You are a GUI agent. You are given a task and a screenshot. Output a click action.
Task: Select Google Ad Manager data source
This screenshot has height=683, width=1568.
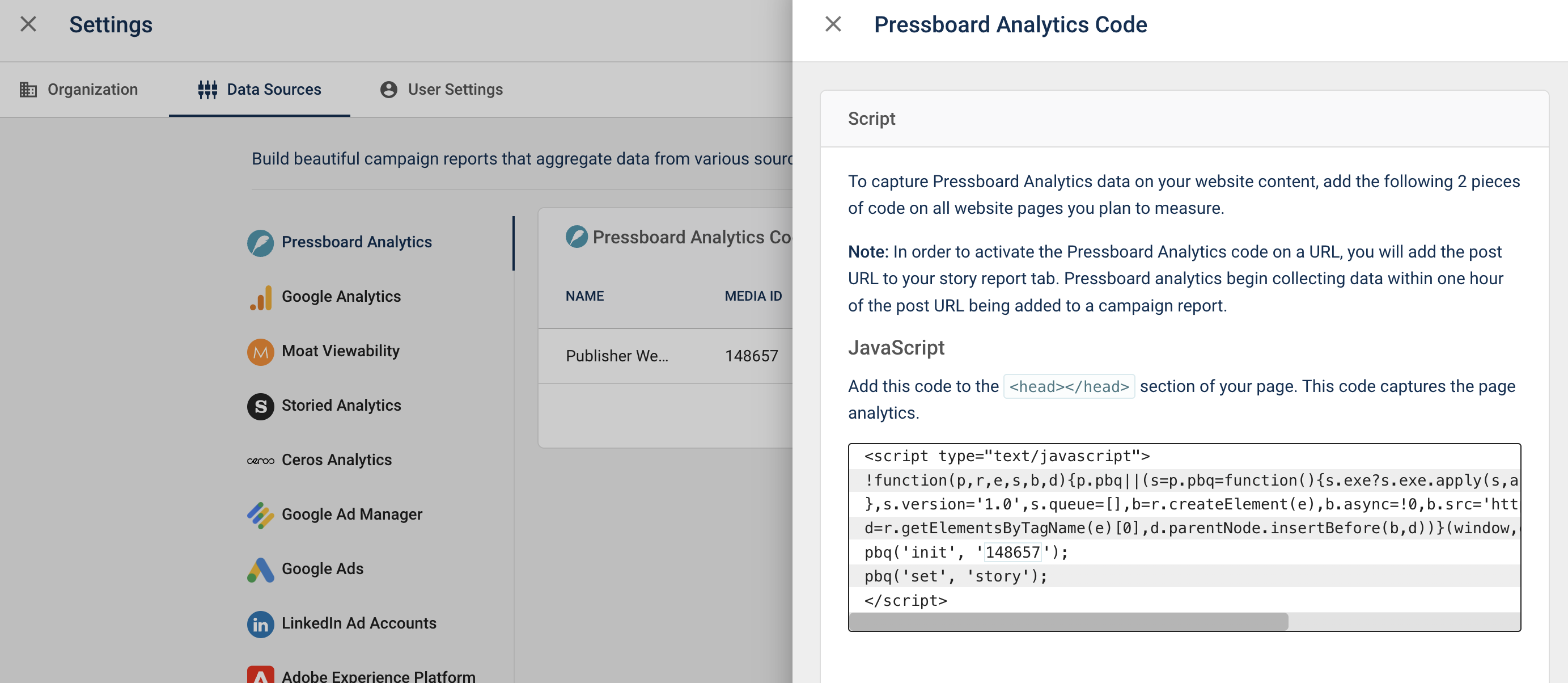click(x=352, y=514)
